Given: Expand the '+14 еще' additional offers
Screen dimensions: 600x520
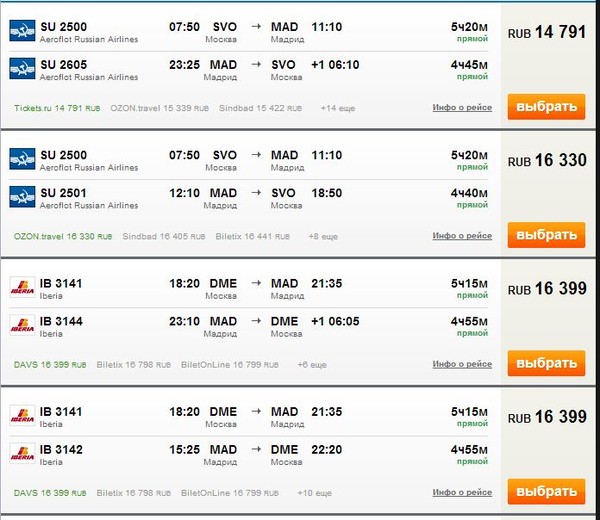Looking at the screenshot, I should [x=338, y=108].
